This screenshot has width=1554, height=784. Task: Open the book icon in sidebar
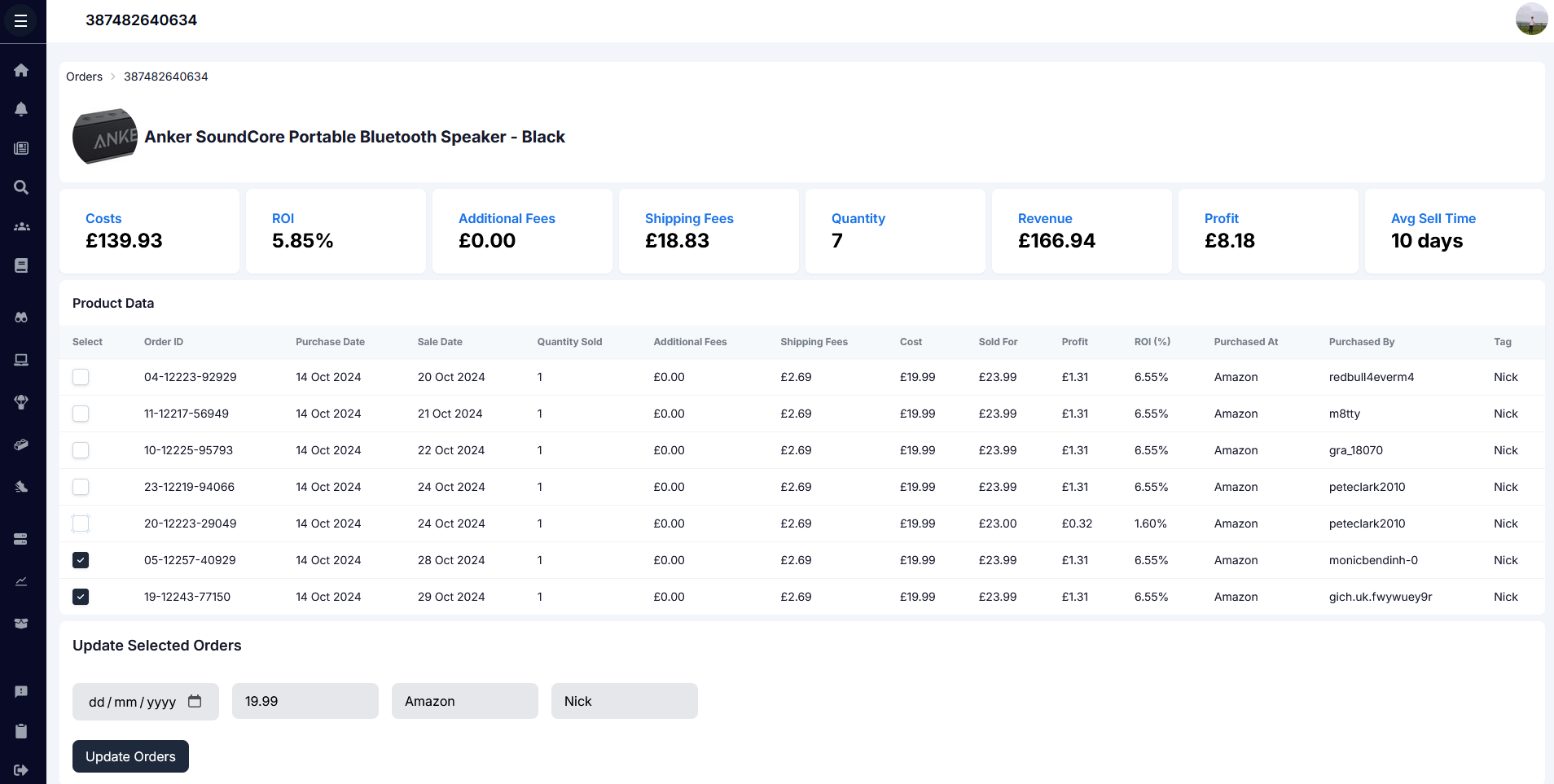21,265
